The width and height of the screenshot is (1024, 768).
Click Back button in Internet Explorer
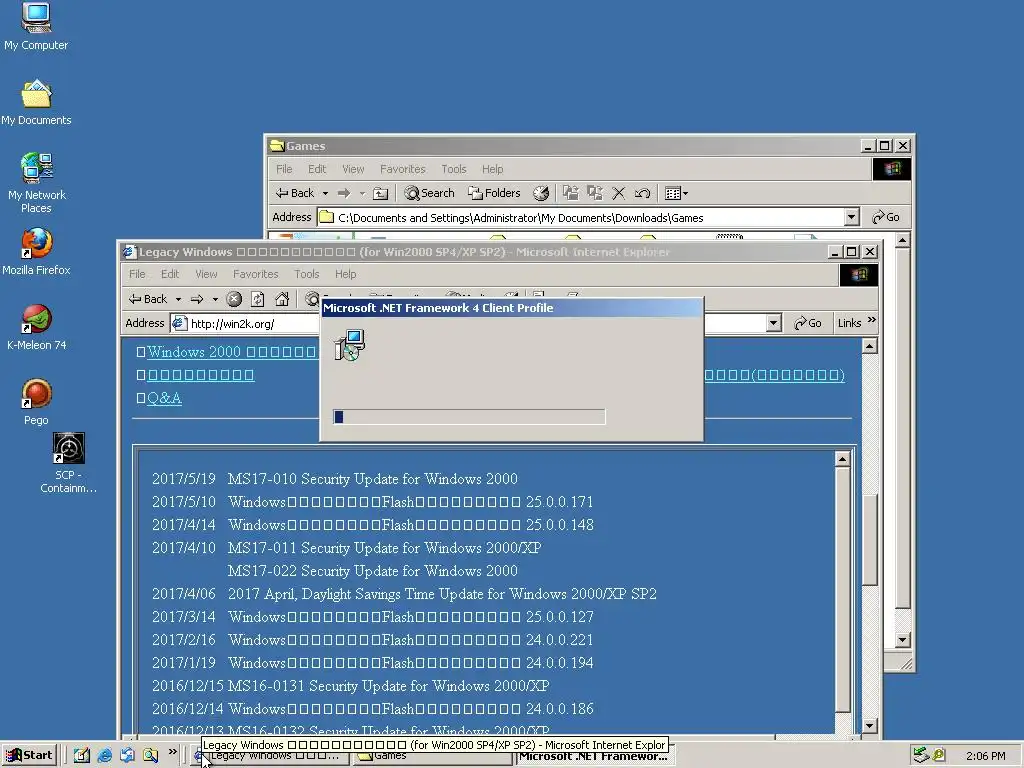(x=148, y=299)
